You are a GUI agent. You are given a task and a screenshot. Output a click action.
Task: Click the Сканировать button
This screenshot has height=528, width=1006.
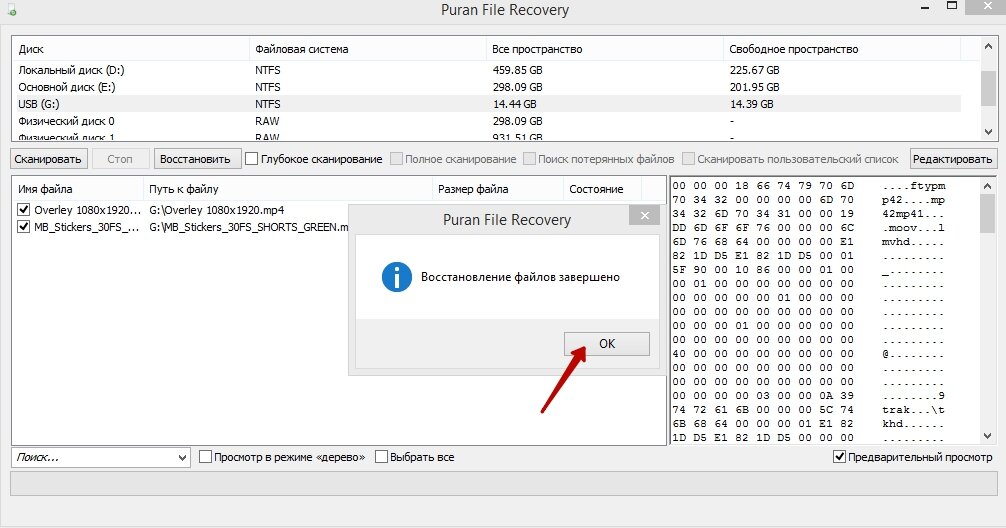point(48,159)
